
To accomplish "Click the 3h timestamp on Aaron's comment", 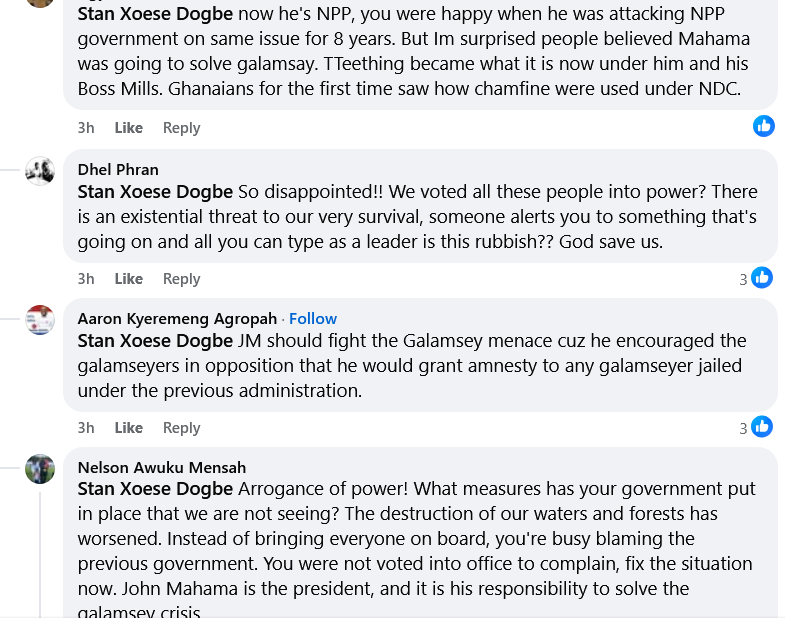I will point(86,428).
